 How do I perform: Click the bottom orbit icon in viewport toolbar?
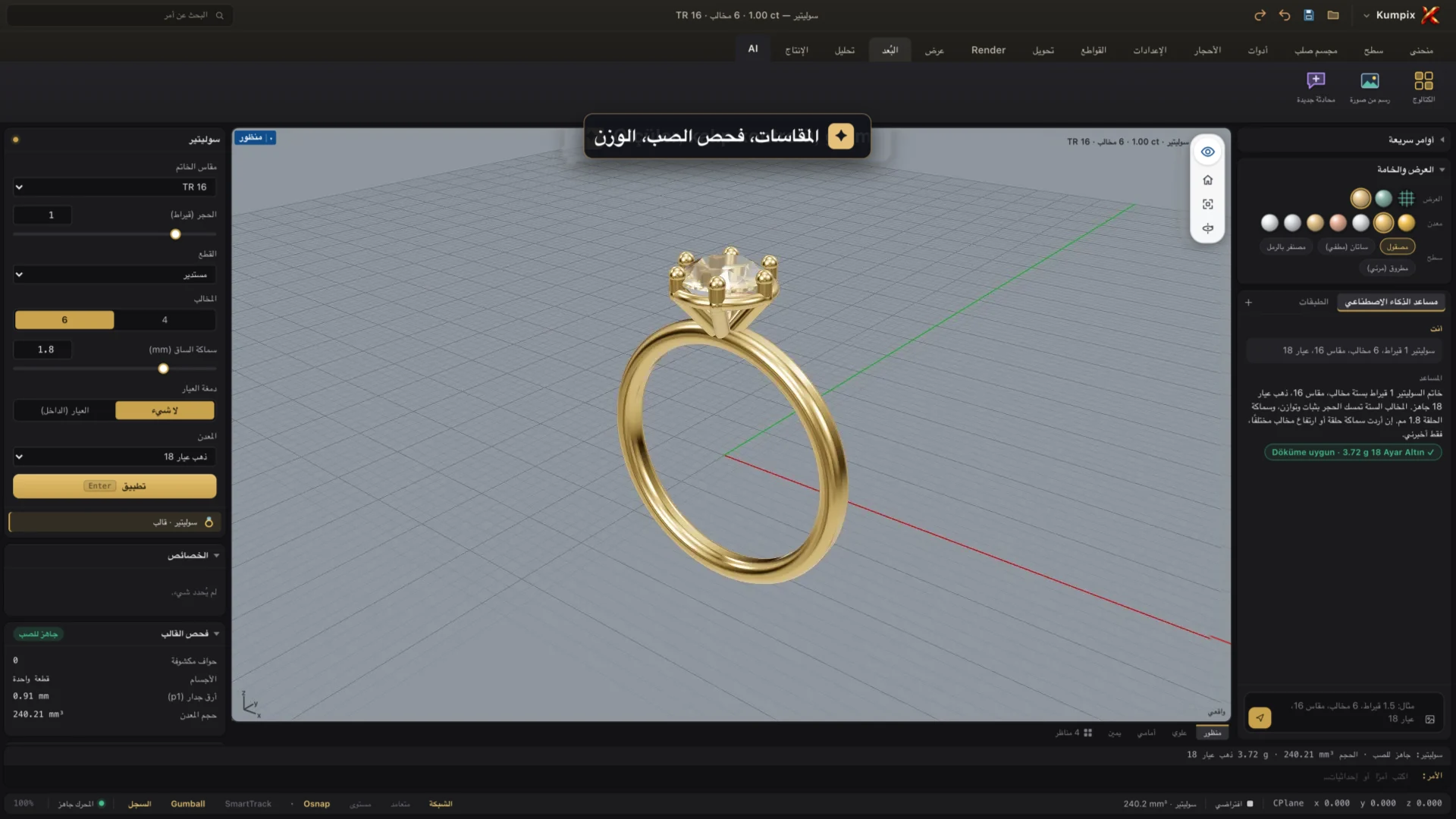pyautogui.click(x=1208, y=228)
